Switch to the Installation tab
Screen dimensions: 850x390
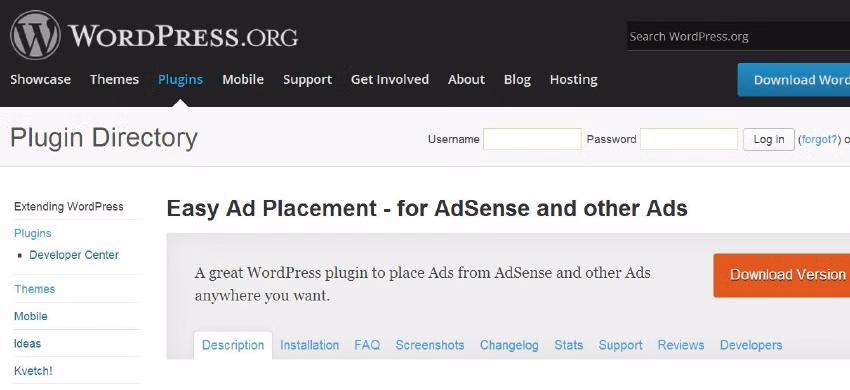(x=310, y=345)
